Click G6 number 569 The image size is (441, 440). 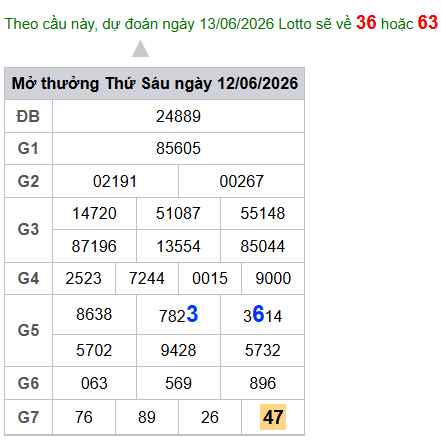tap(178, 383)
